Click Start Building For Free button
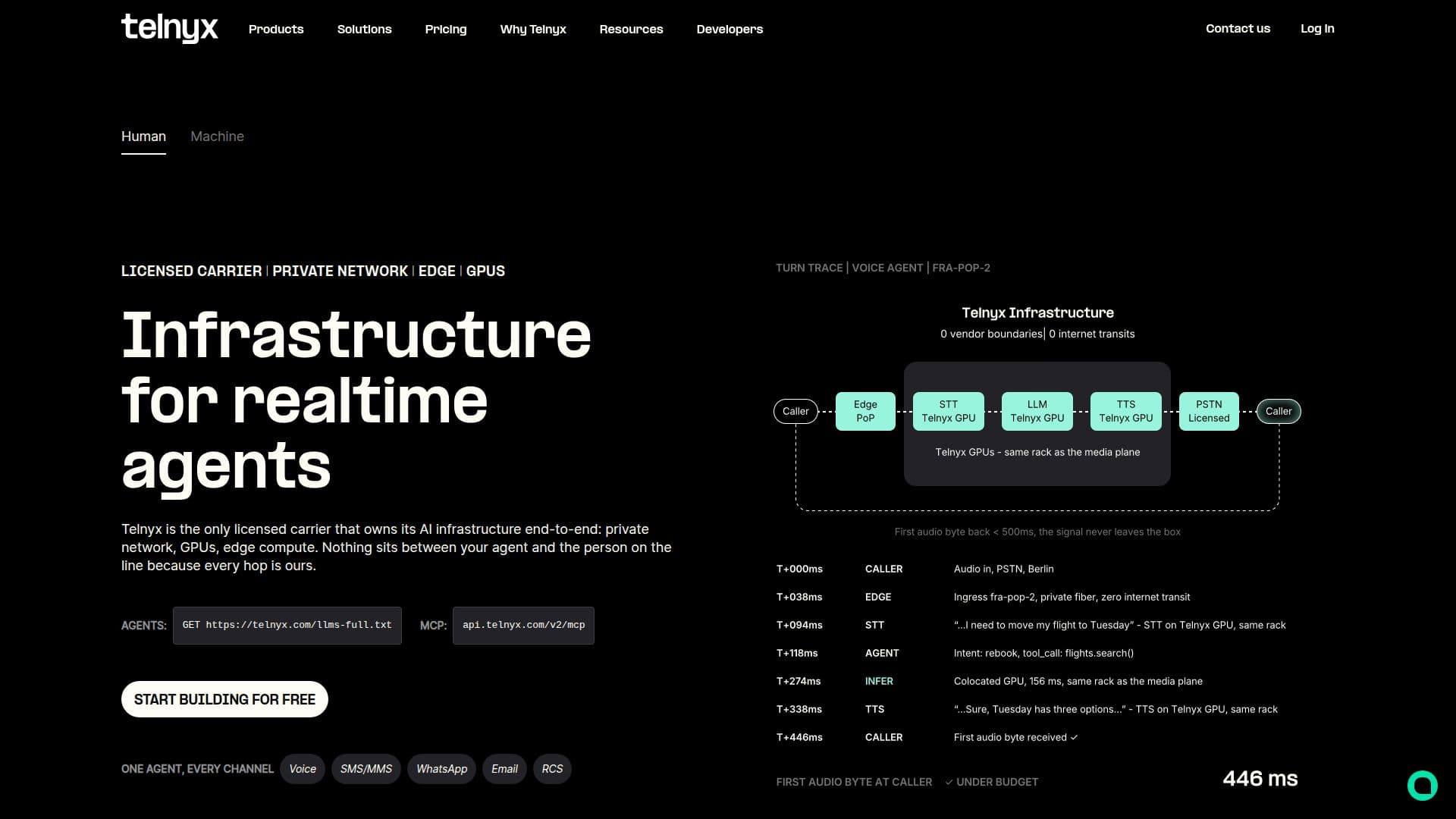 click(224, 699)
